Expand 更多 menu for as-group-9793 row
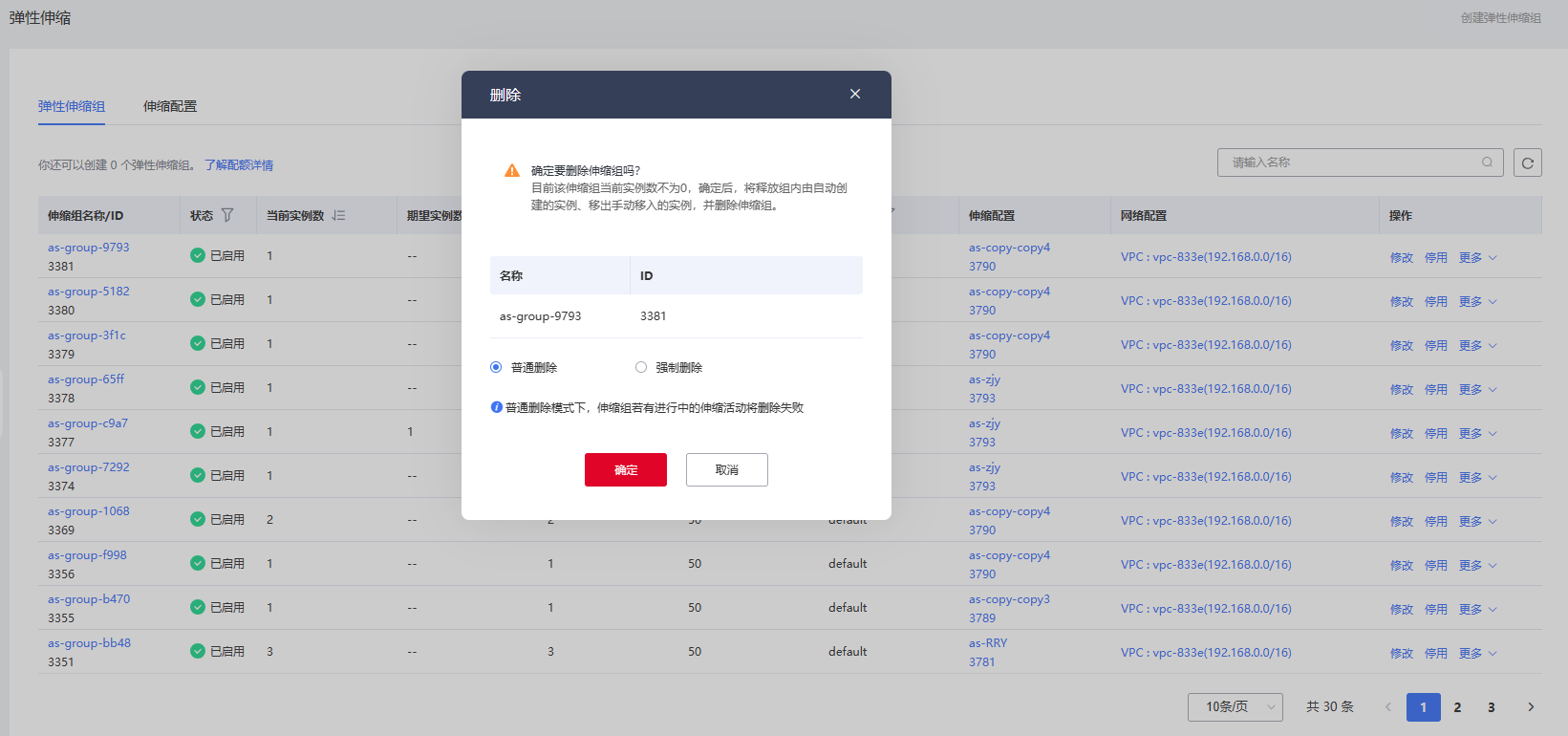The width and height of the screenshot is (1568, 736). [1477, 257]
